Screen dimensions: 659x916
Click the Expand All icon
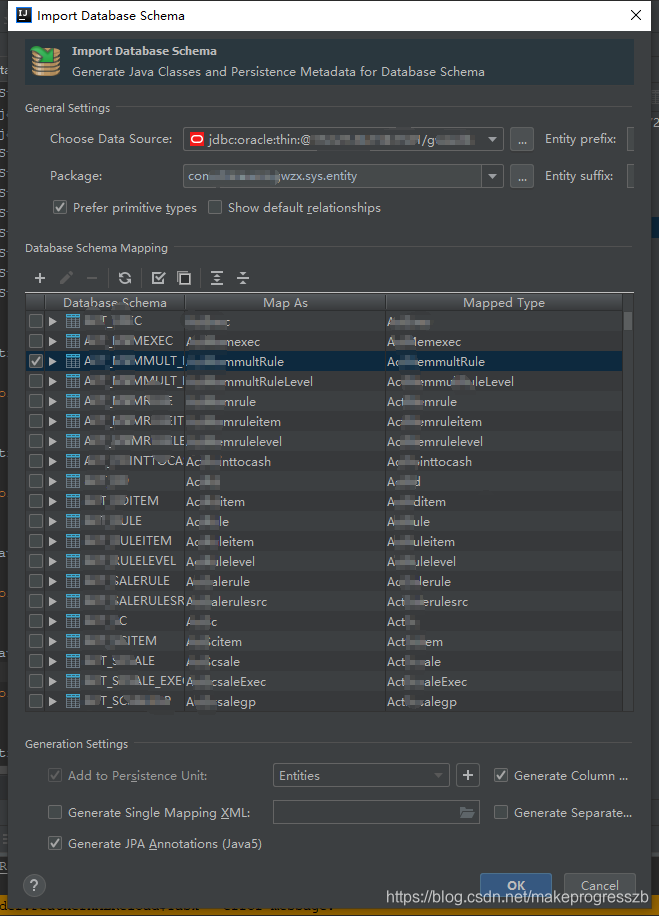click(217, 278)
